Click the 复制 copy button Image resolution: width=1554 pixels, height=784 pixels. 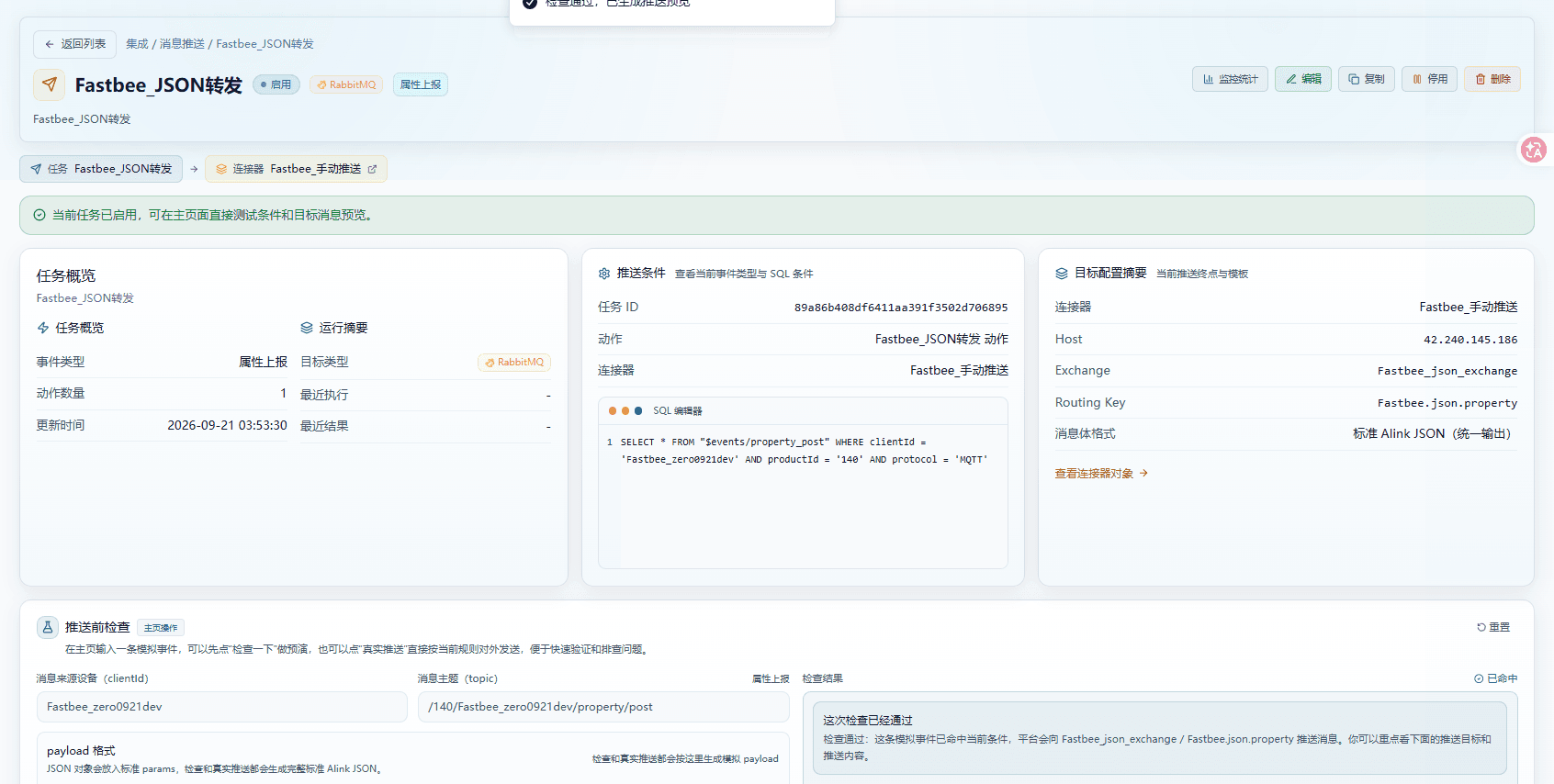tap(1367, 79)
